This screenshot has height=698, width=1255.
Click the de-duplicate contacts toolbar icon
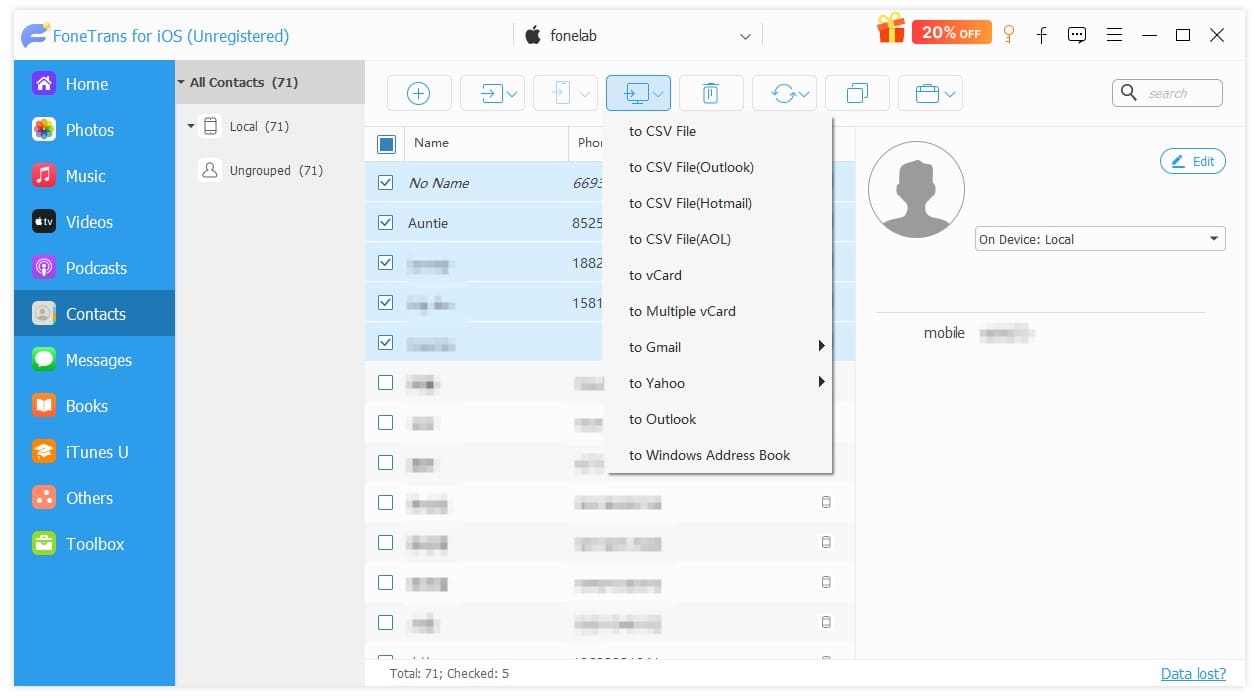[857, 93]
